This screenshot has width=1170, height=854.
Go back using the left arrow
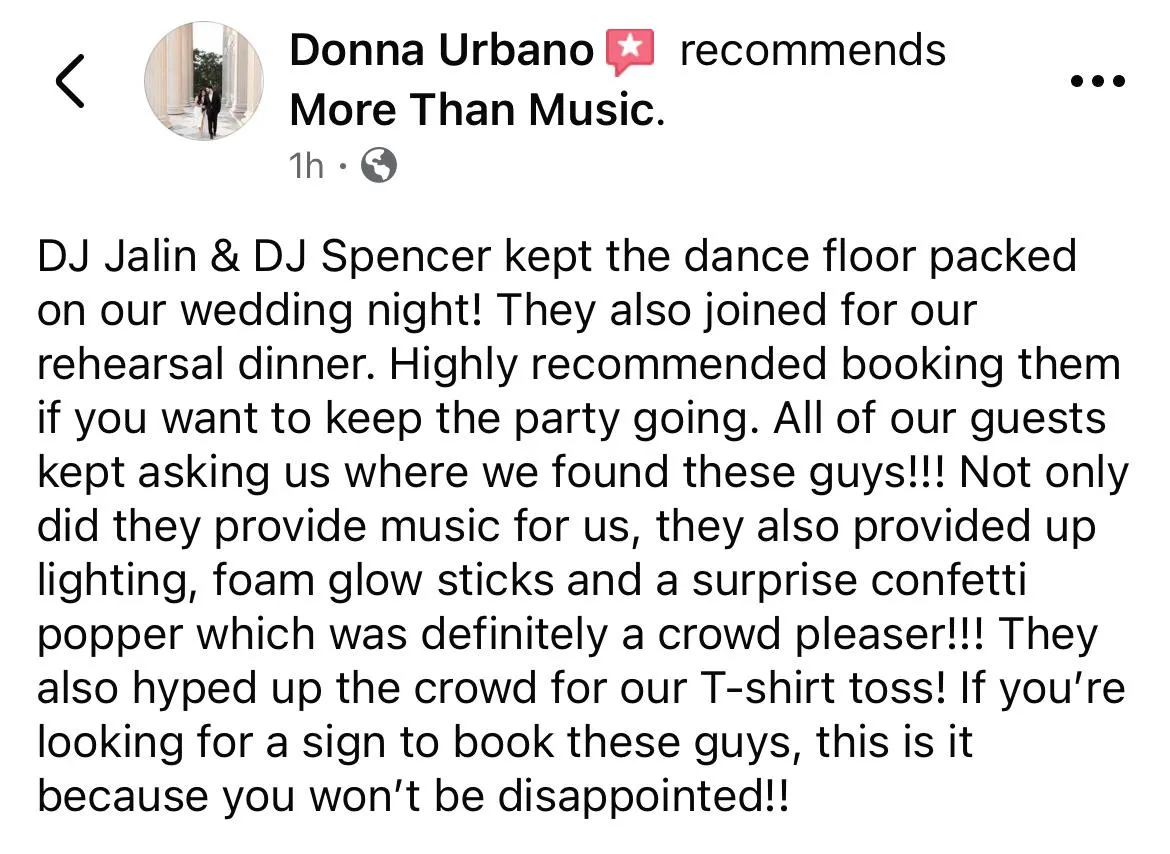click(70, 81)
